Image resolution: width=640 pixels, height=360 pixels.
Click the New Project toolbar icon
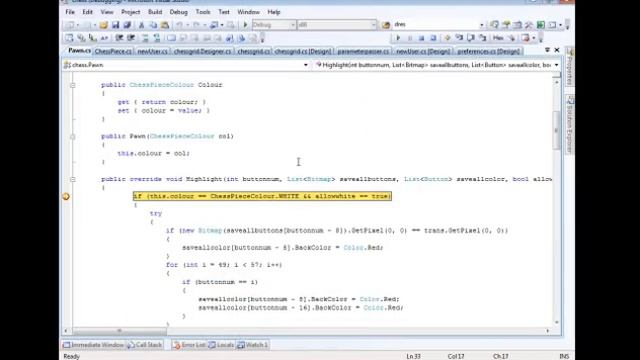70,25
